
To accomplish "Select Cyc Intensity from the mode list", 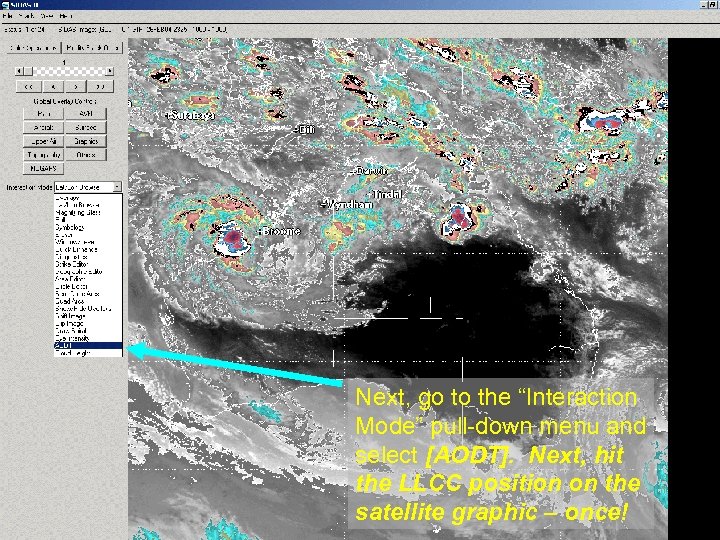I will click(88, 338).
